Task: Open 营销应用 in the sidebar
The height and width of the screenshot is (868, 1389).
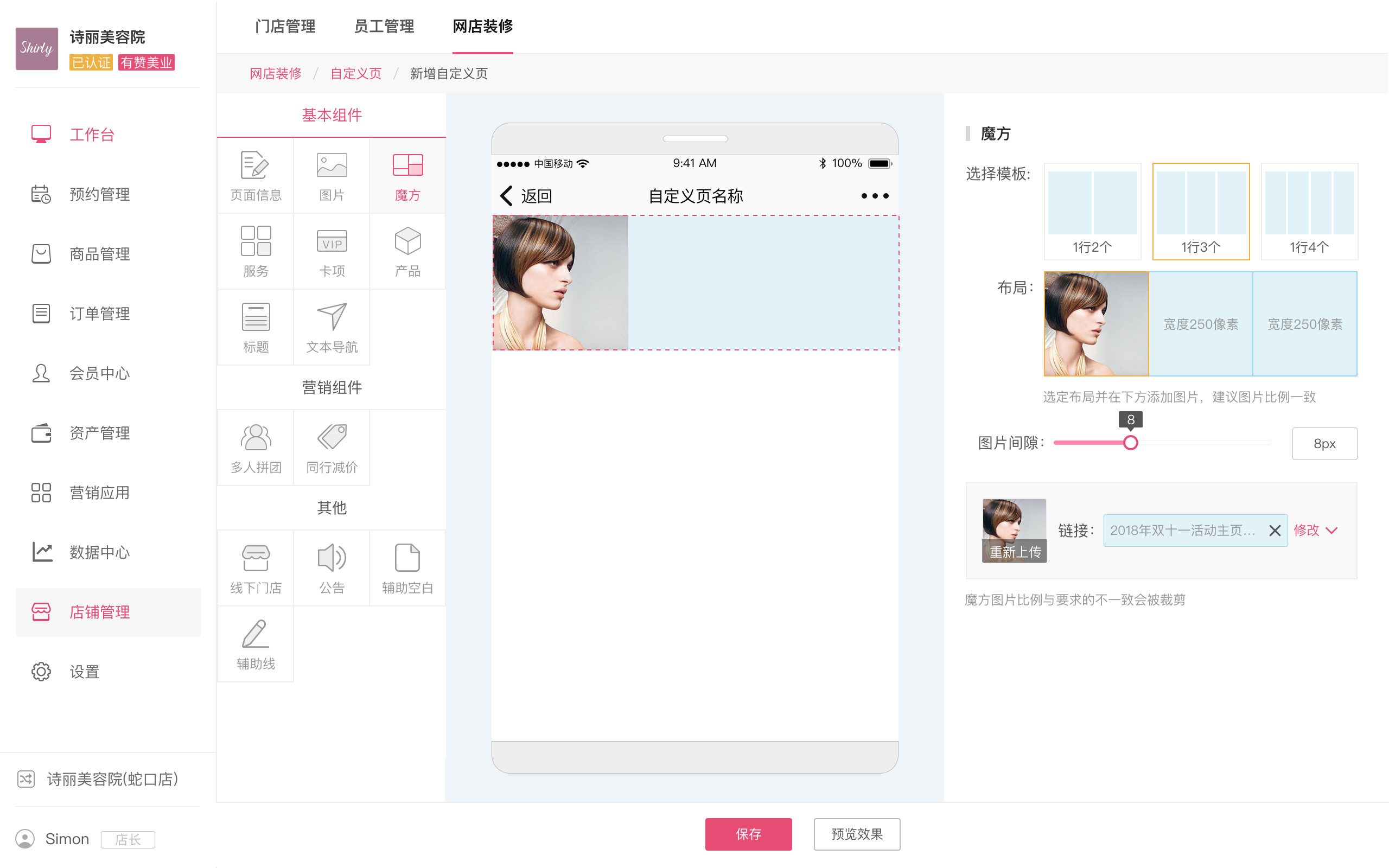Action: point(108,493)
